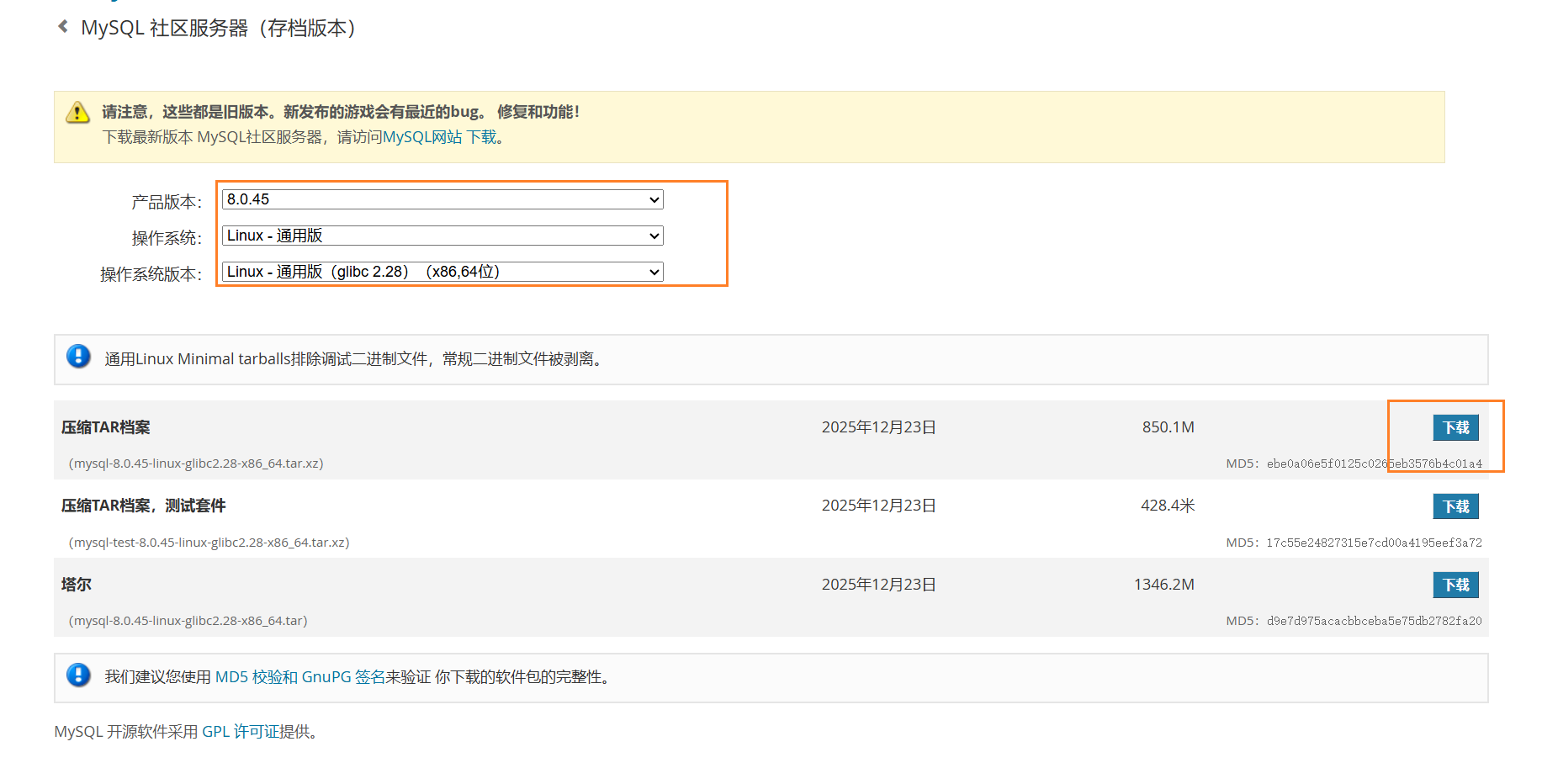
Task: Click the 塔尔 row title
Action: (x=77, y=585)
